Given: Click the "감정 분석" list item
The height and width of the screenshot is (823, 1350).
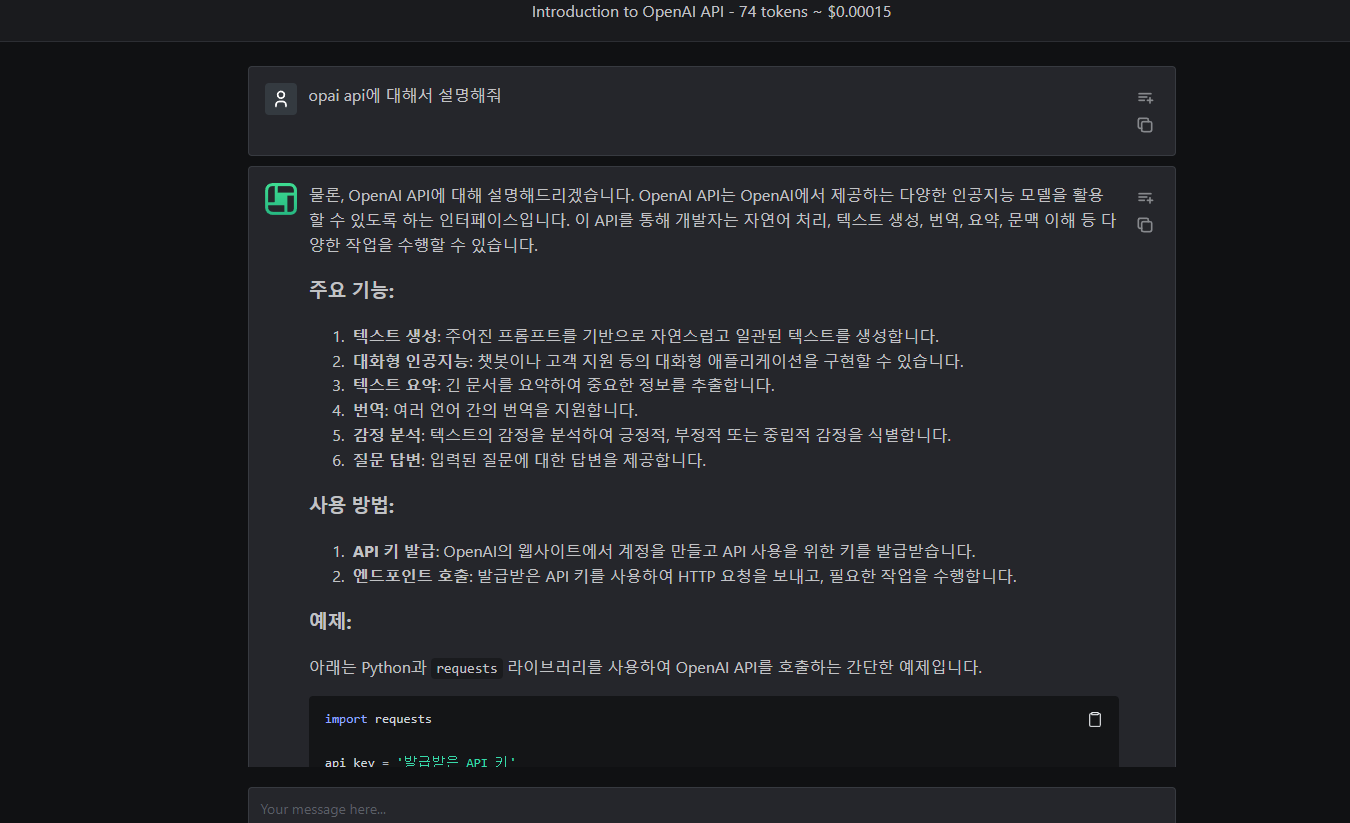Looking at the screenshot, I should click(652, 435).
